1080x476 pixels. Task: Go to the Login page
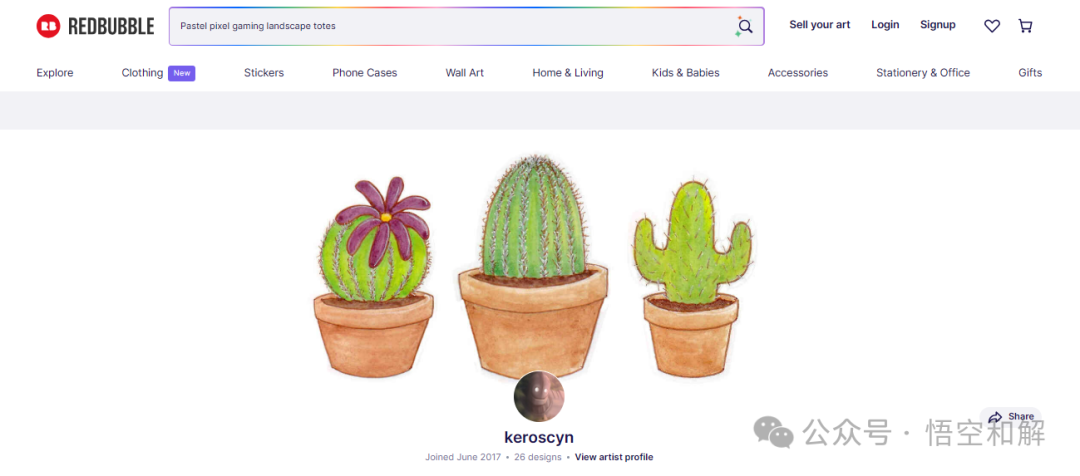coord(885,25)
